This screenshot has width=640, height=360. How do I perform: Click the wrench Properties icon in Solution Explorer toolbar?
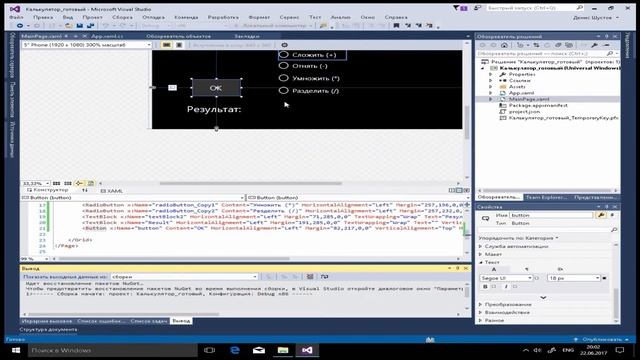click(x=595, y=45)
